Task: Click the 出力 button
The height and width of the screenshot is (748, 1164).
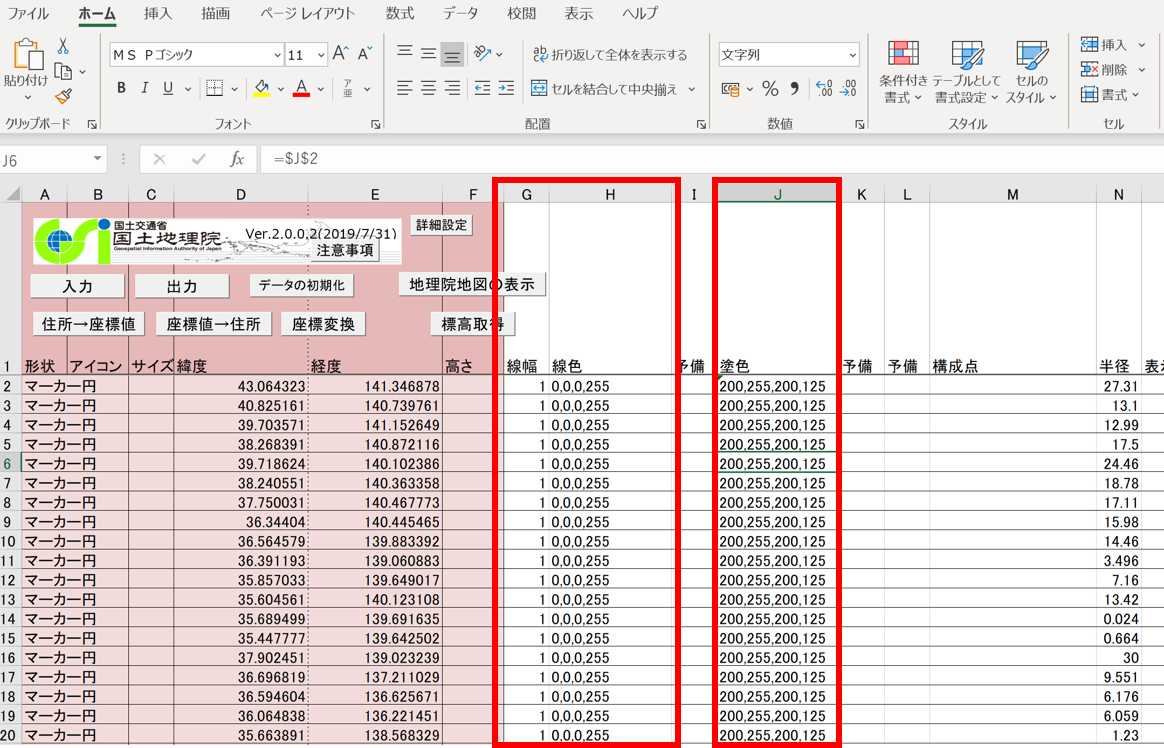Action: [182, 286]
